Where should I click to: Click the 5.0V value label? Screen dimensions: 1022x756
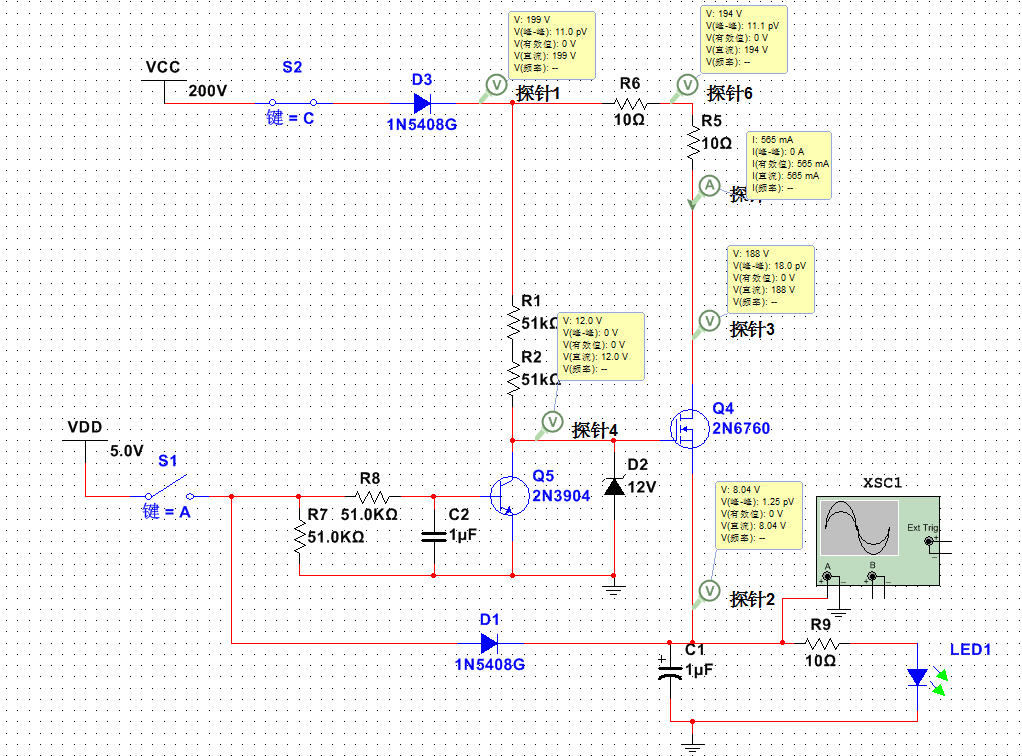pos(126,451)
